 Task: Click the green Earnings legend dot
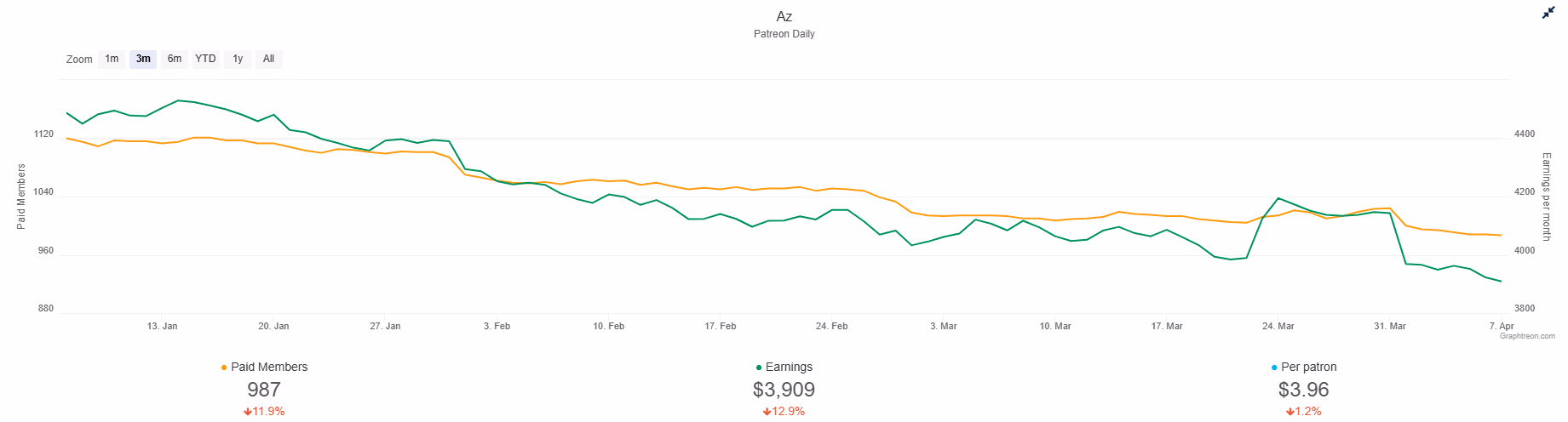pos(759,368)
